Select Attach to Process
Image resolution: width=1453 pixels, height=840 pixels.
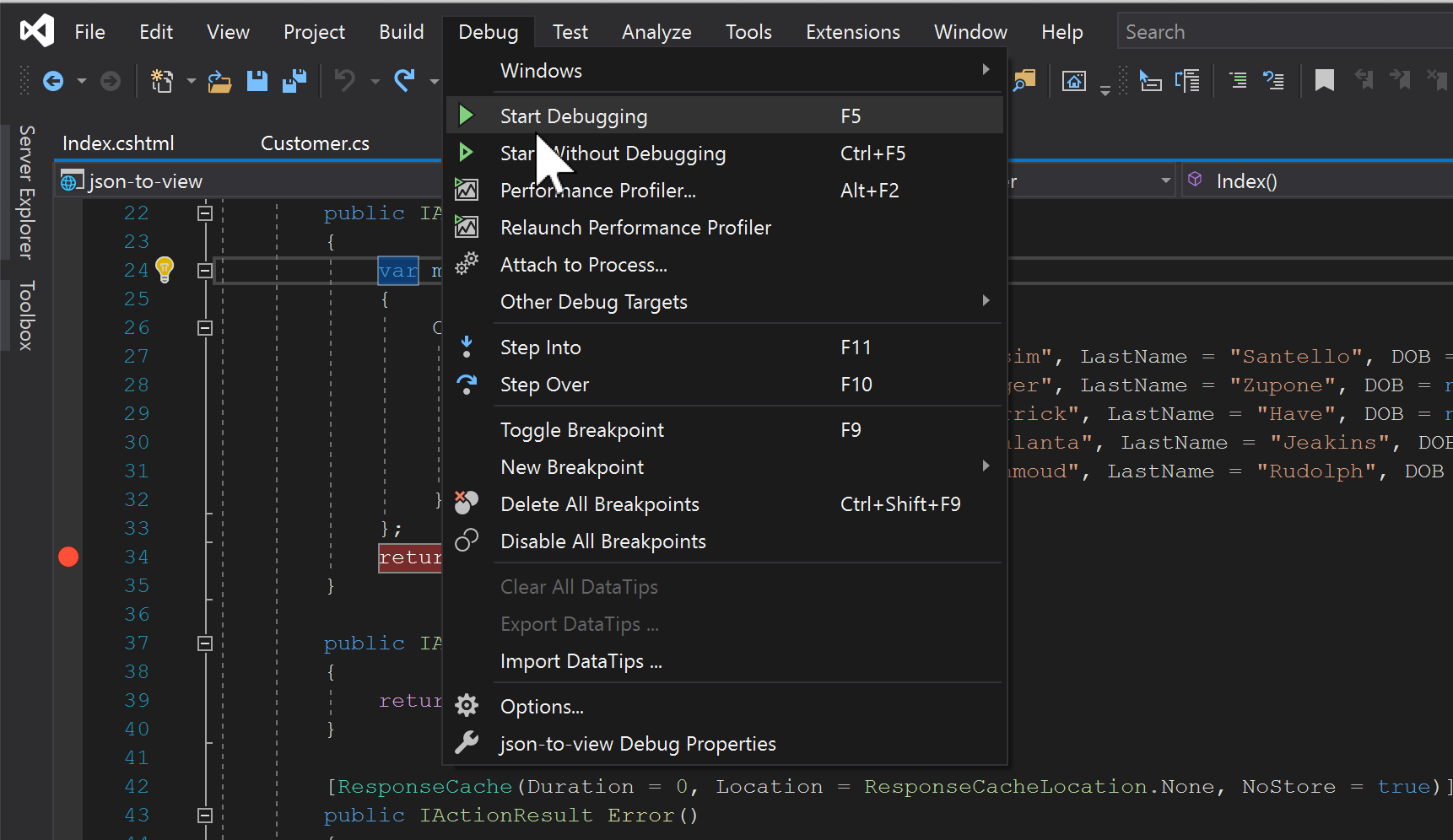(x=583, y=264)
